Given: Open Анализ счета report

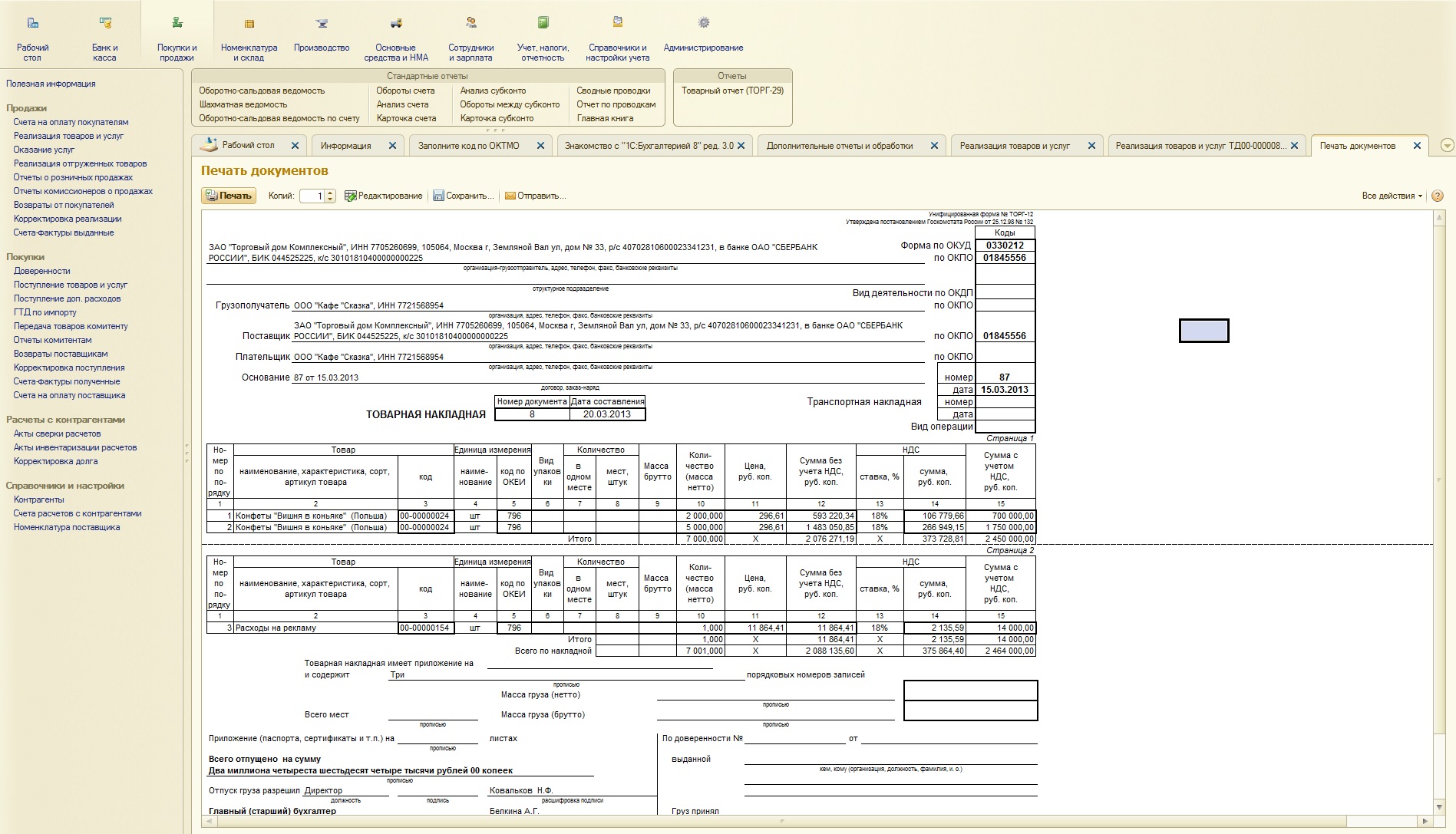Looking at the screenshot, I should click(x=402, y=104).
